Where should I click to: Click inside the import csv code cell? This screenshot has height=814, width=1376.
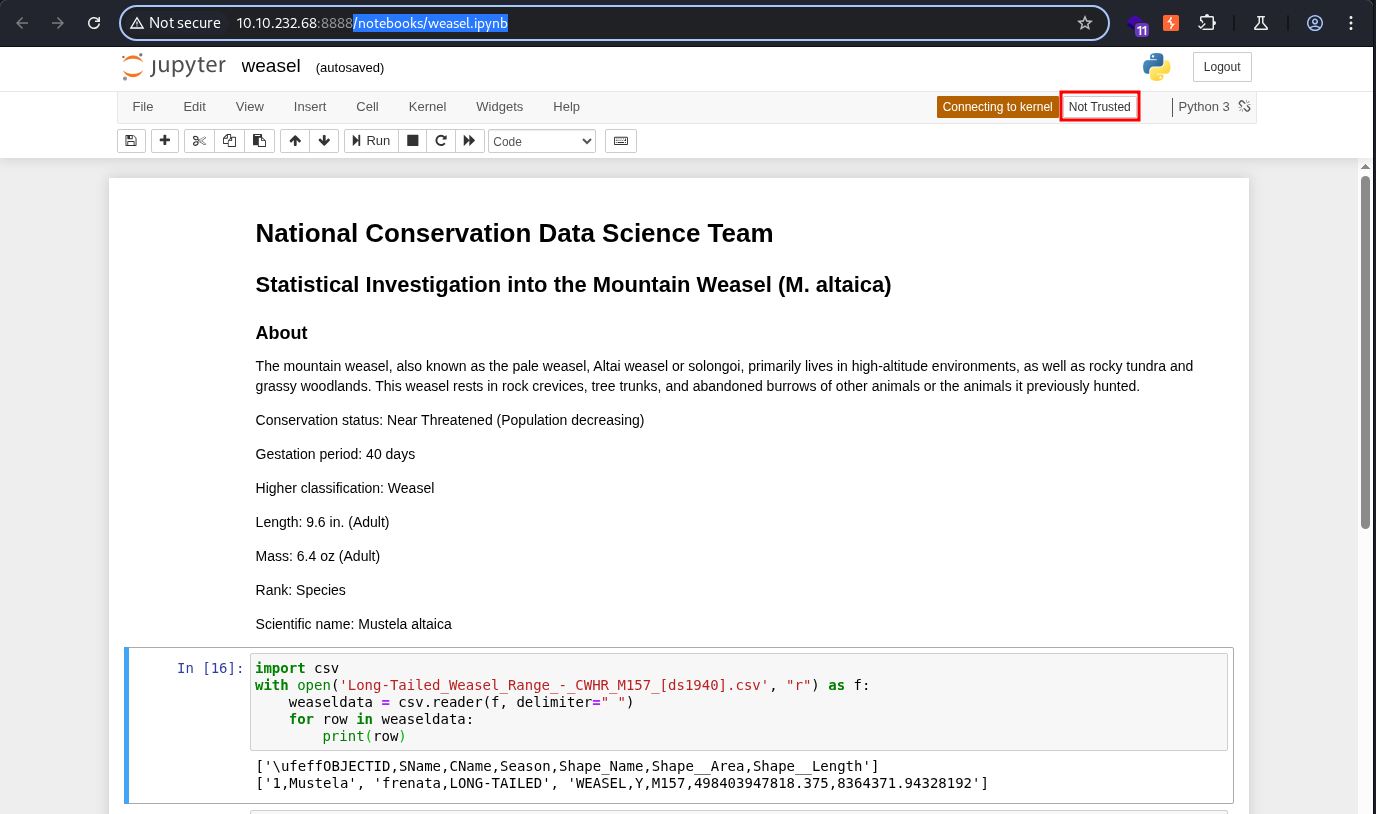pyautogui.click(x=738, y=702)
